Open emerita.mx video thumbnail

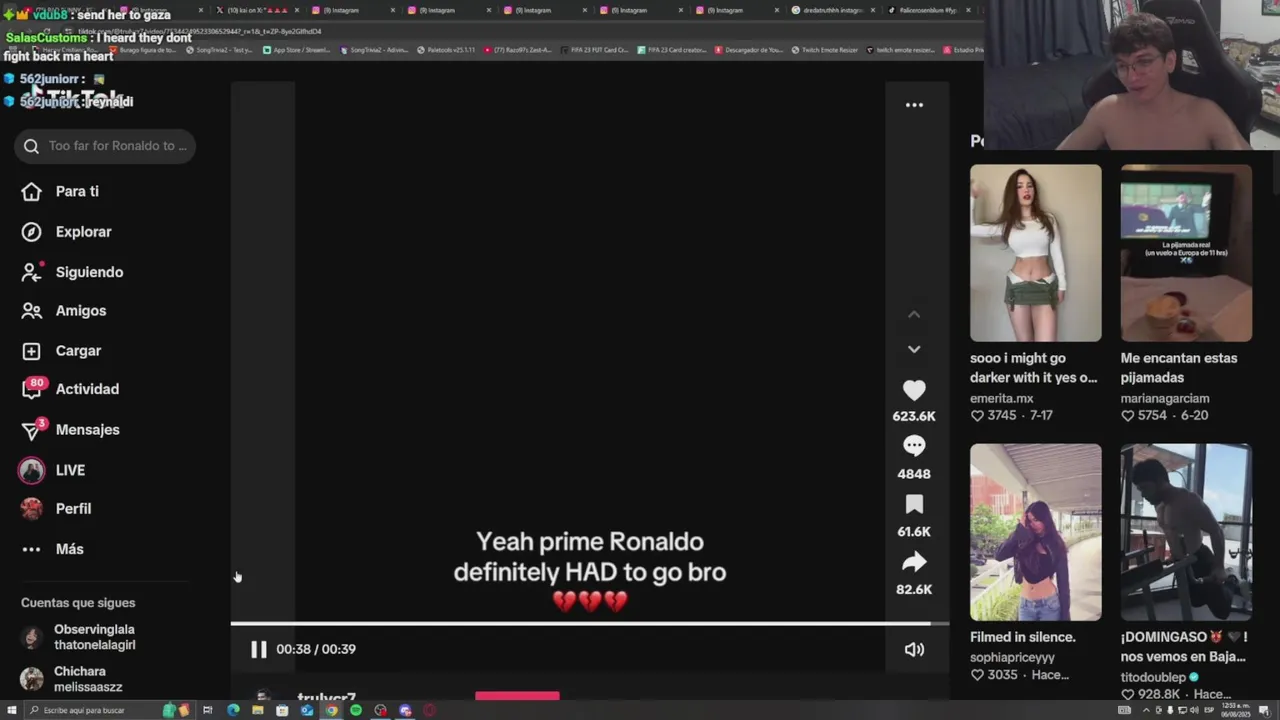(x=1035, y=253)
